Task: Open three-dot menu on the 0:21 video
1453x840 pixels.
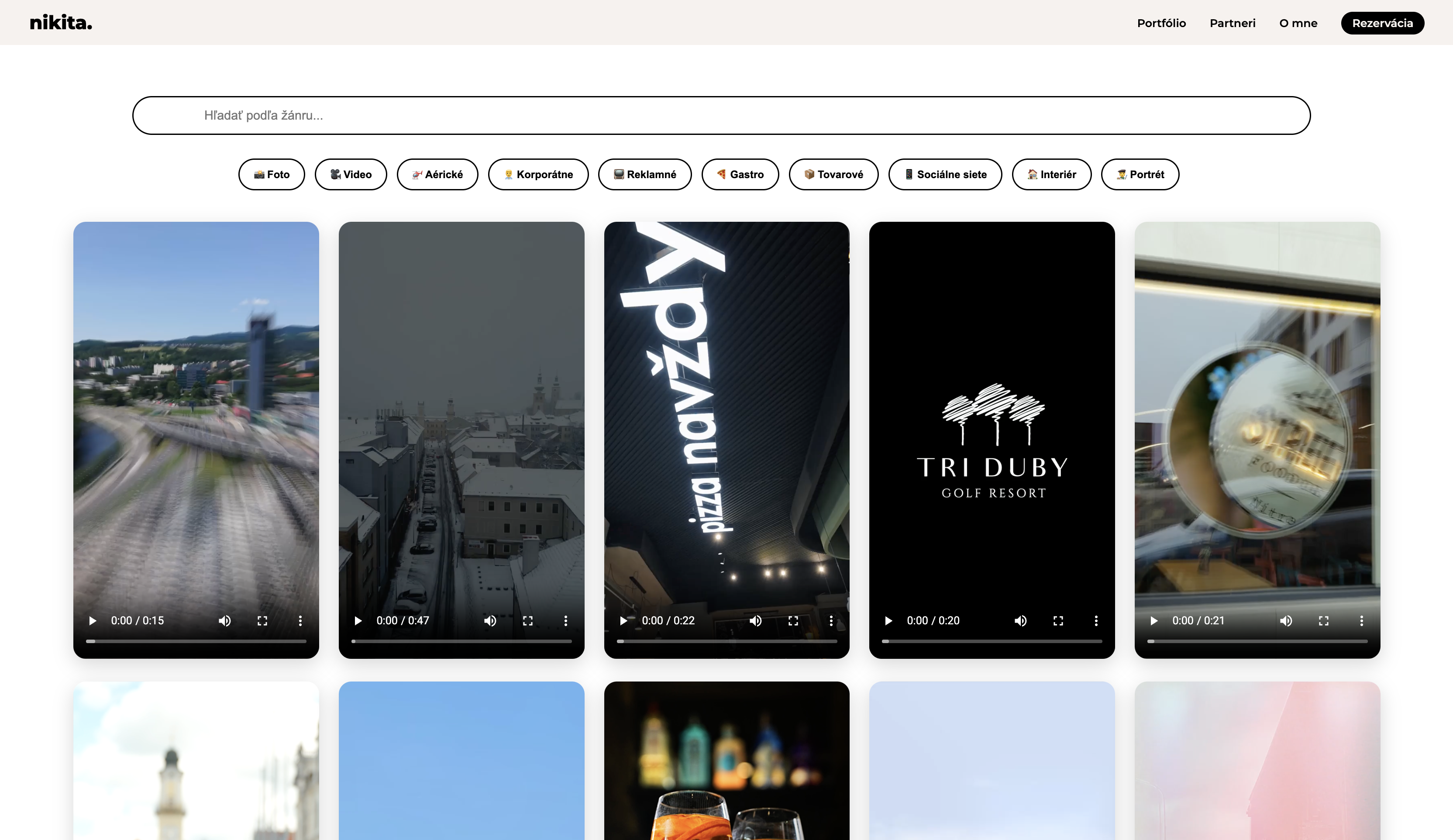Action: coord(1361,621)
